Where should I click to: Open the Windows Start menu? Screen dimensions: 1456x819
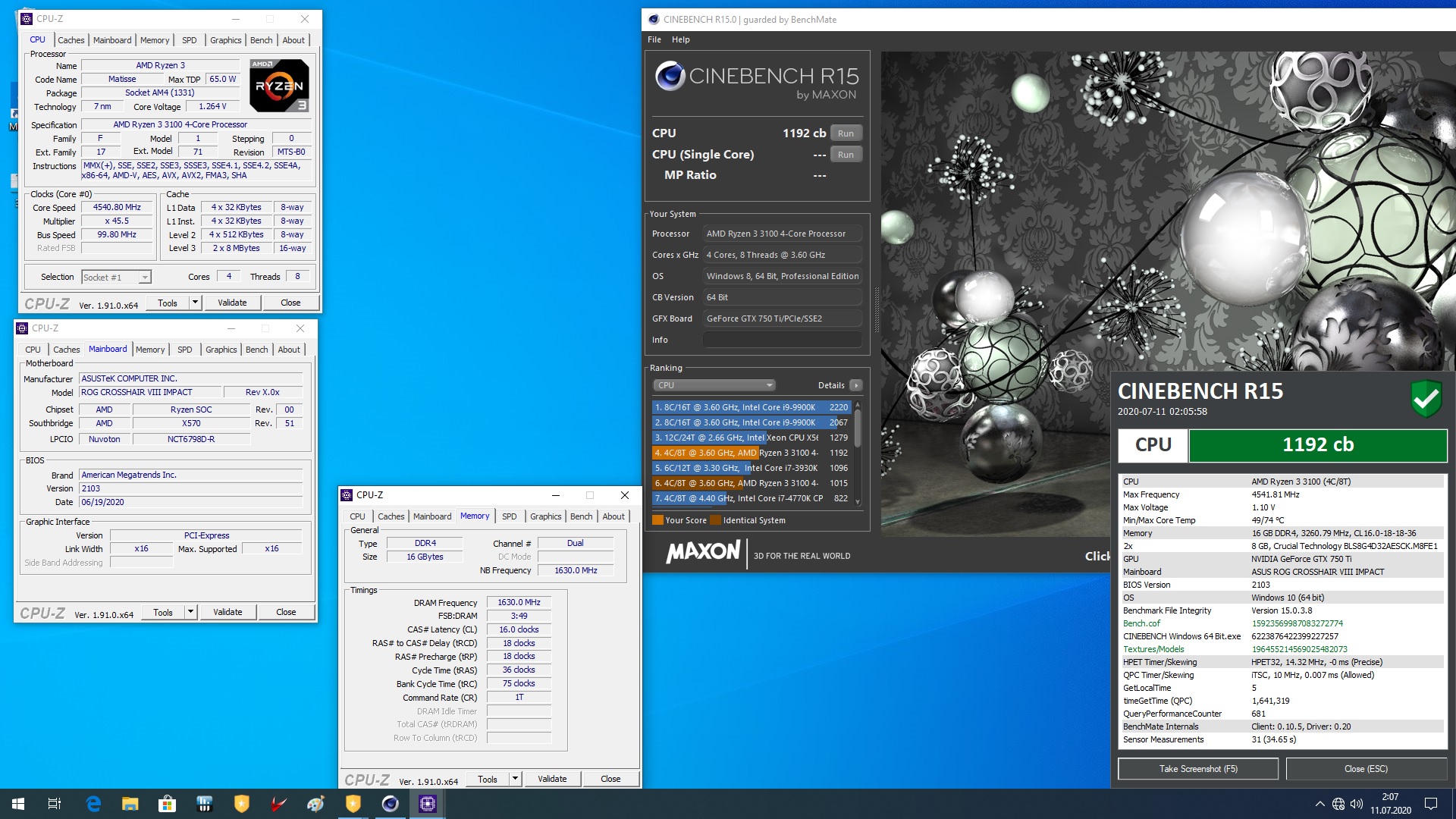click(18, 804)
